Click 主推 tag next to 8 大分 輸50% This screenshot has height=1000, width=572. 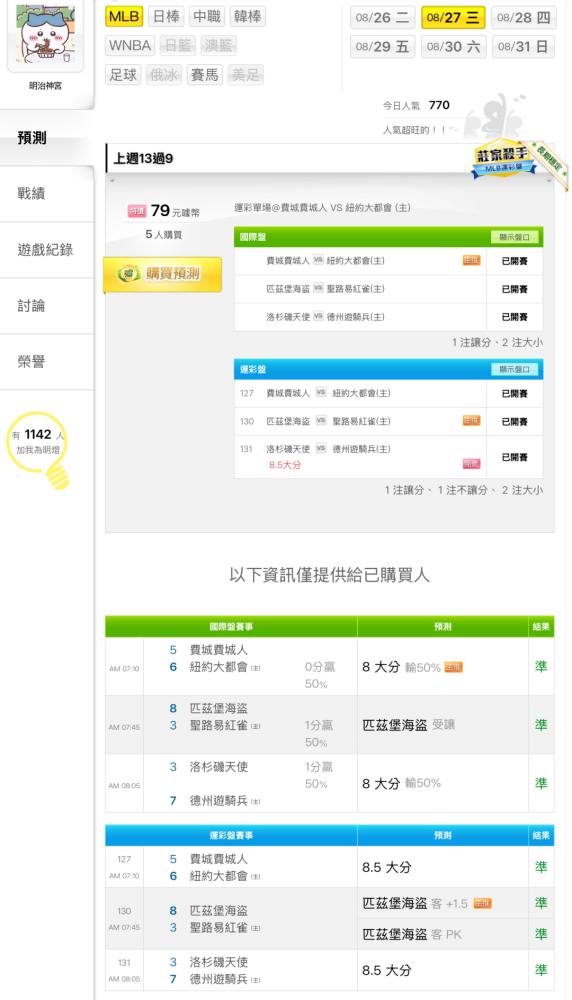453,667
